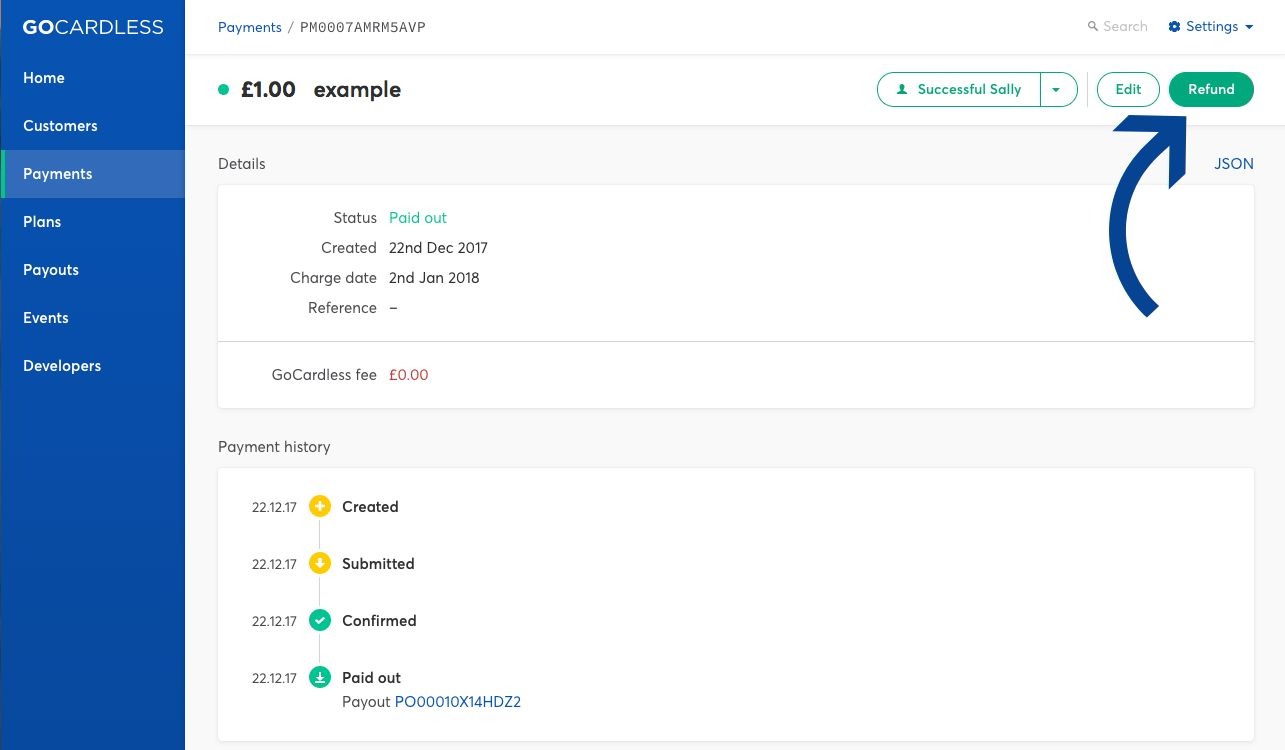Click the GoCardless logo
The height and width of the screenshot is (750, 1285).
click(x=93, y=27)
